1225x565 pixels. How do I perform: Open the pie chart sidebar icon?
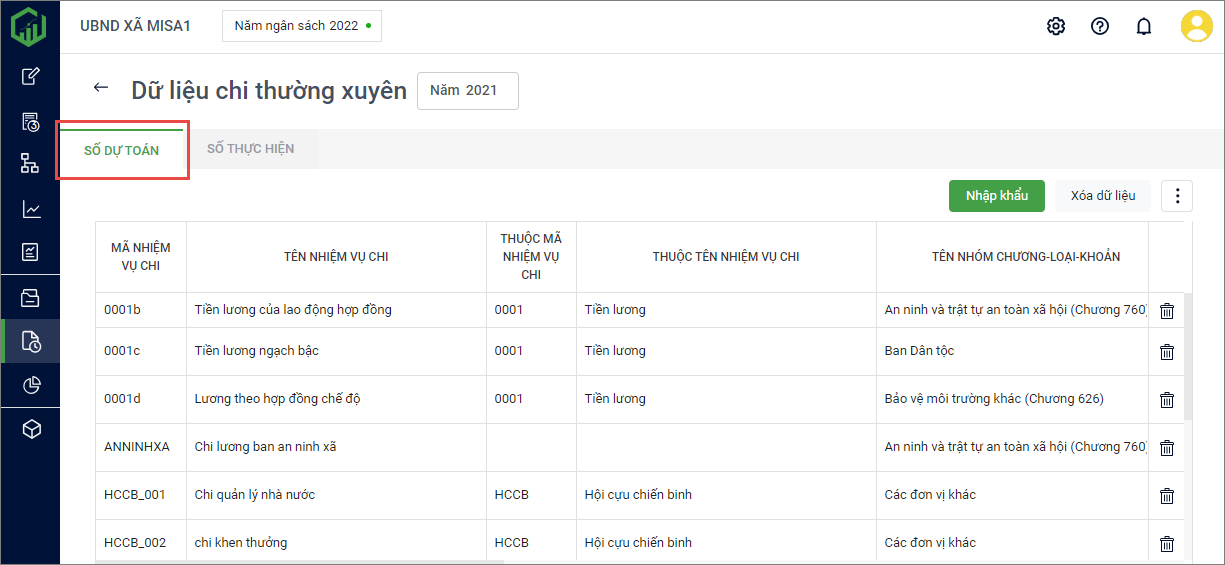point(31,385)
